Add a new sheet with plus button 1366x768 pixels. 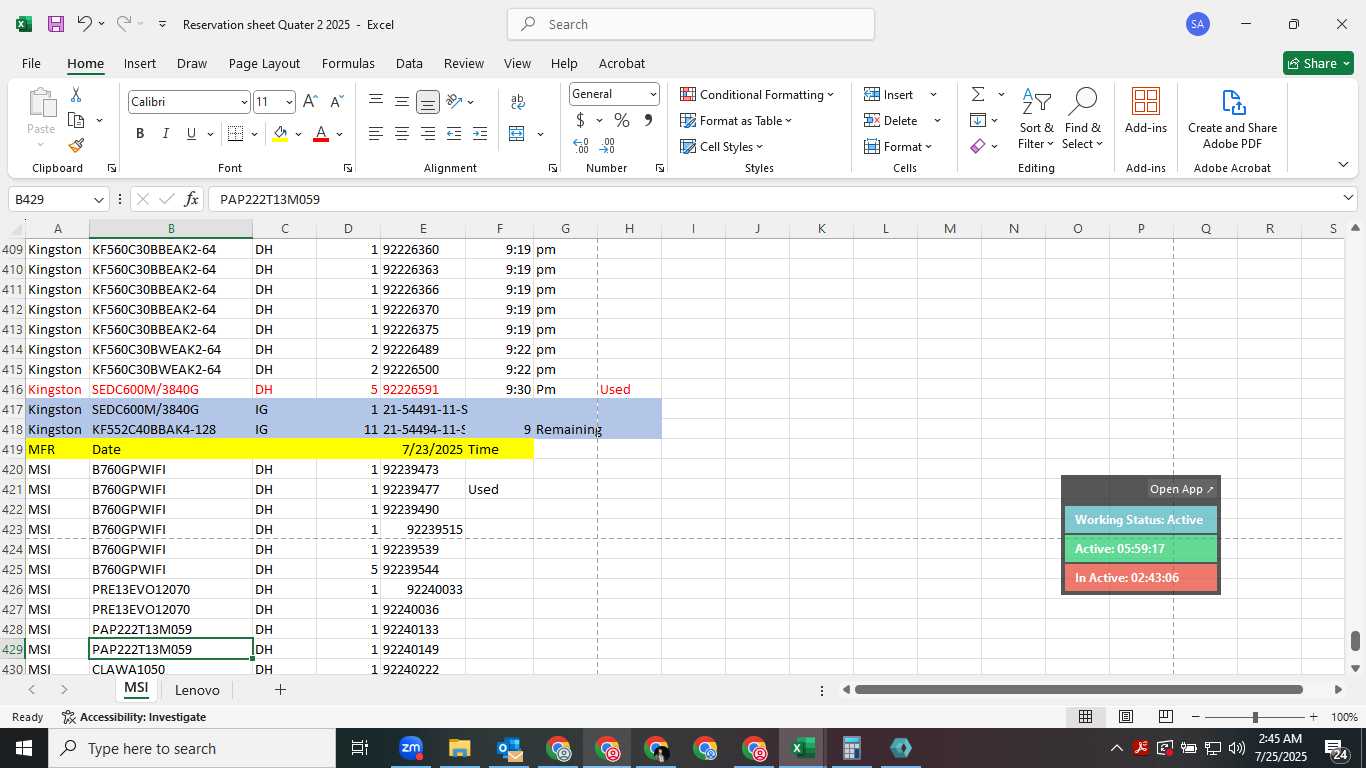[280, 690]
